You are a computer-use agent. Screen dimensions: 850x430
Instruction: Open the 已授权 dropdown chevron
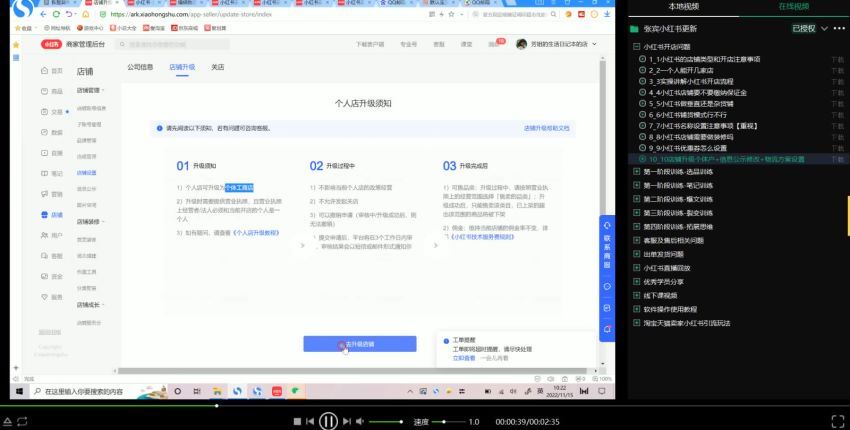point(825,29)
